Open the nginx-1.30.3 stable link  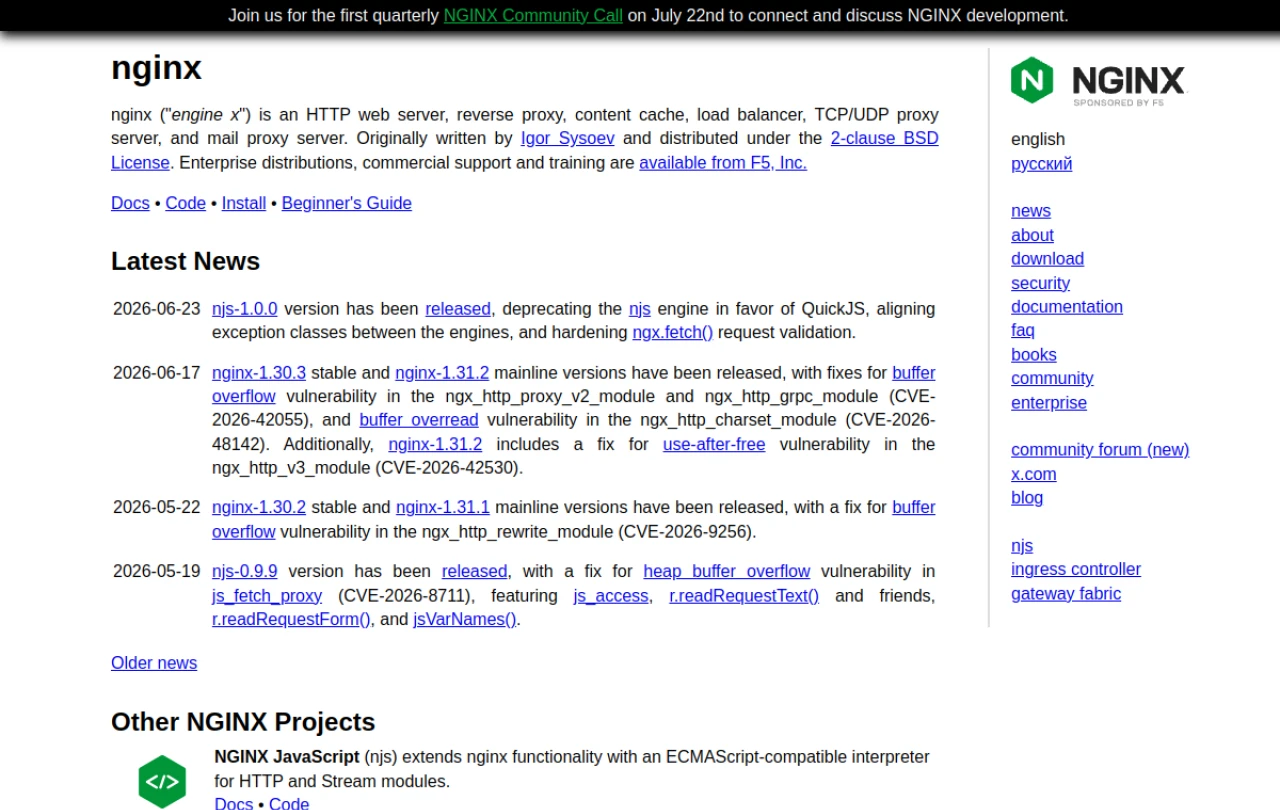(x=259, y=372)
